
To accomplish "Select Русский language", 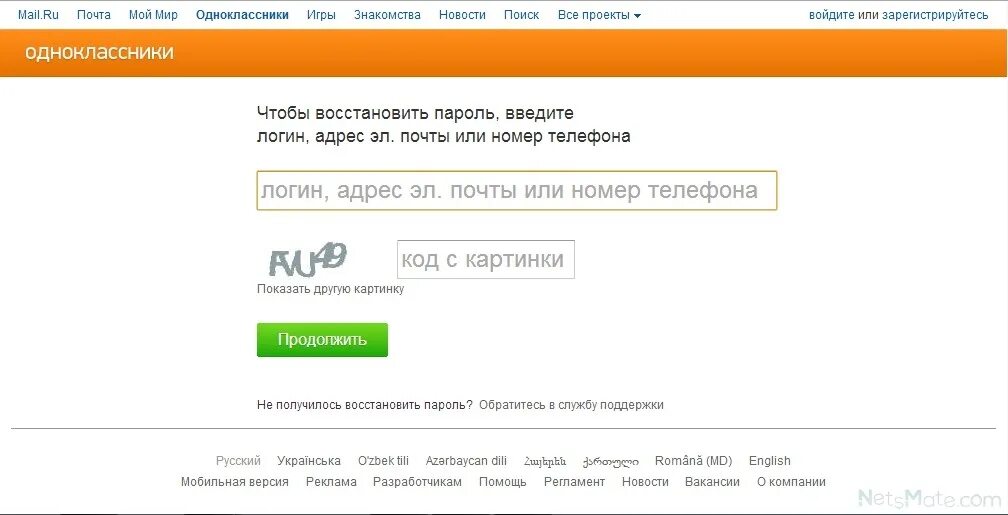I will 238,461.
